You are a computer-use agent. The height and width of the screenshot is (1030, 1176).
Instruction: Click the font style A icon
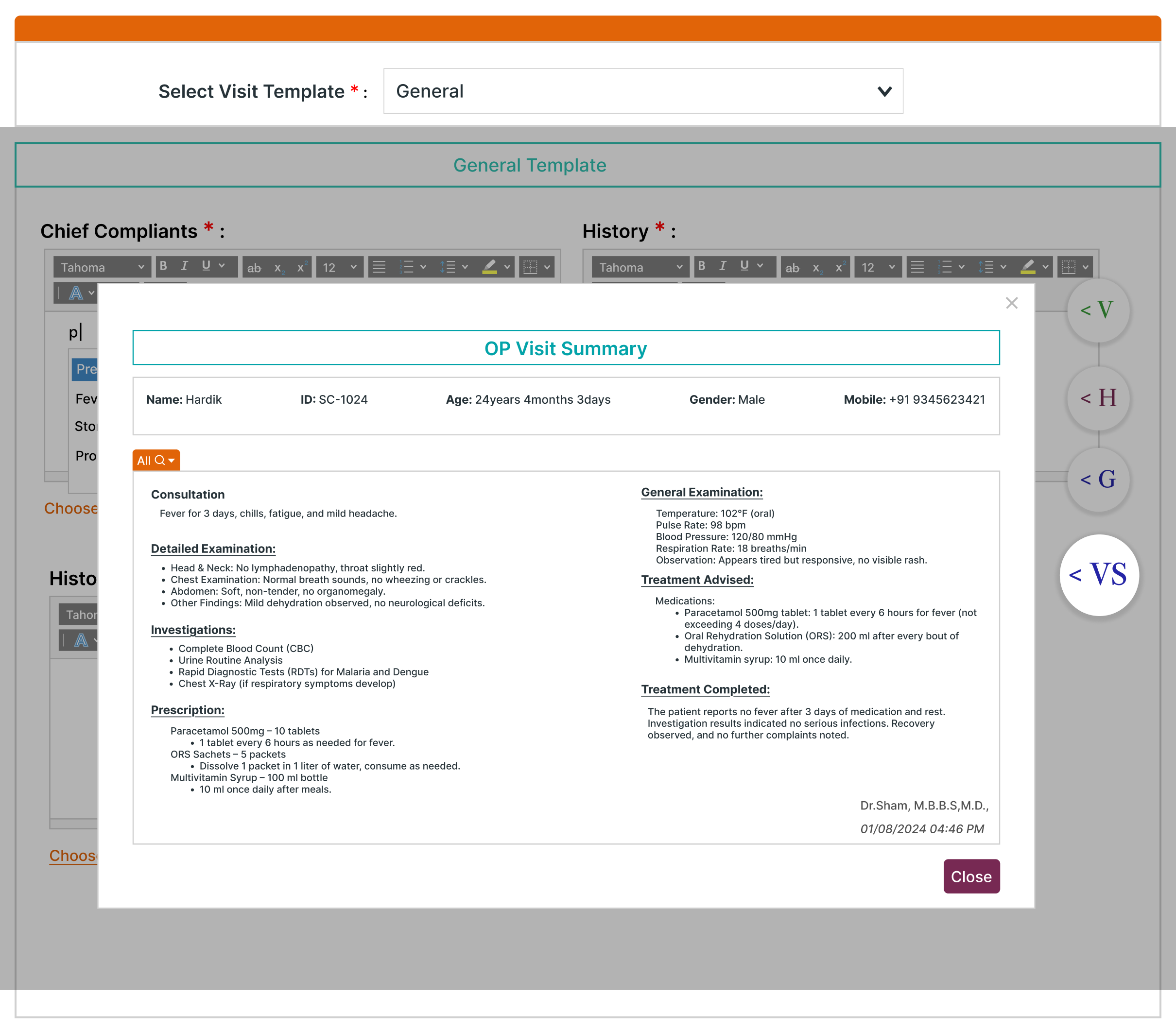(x=76, y=294)
